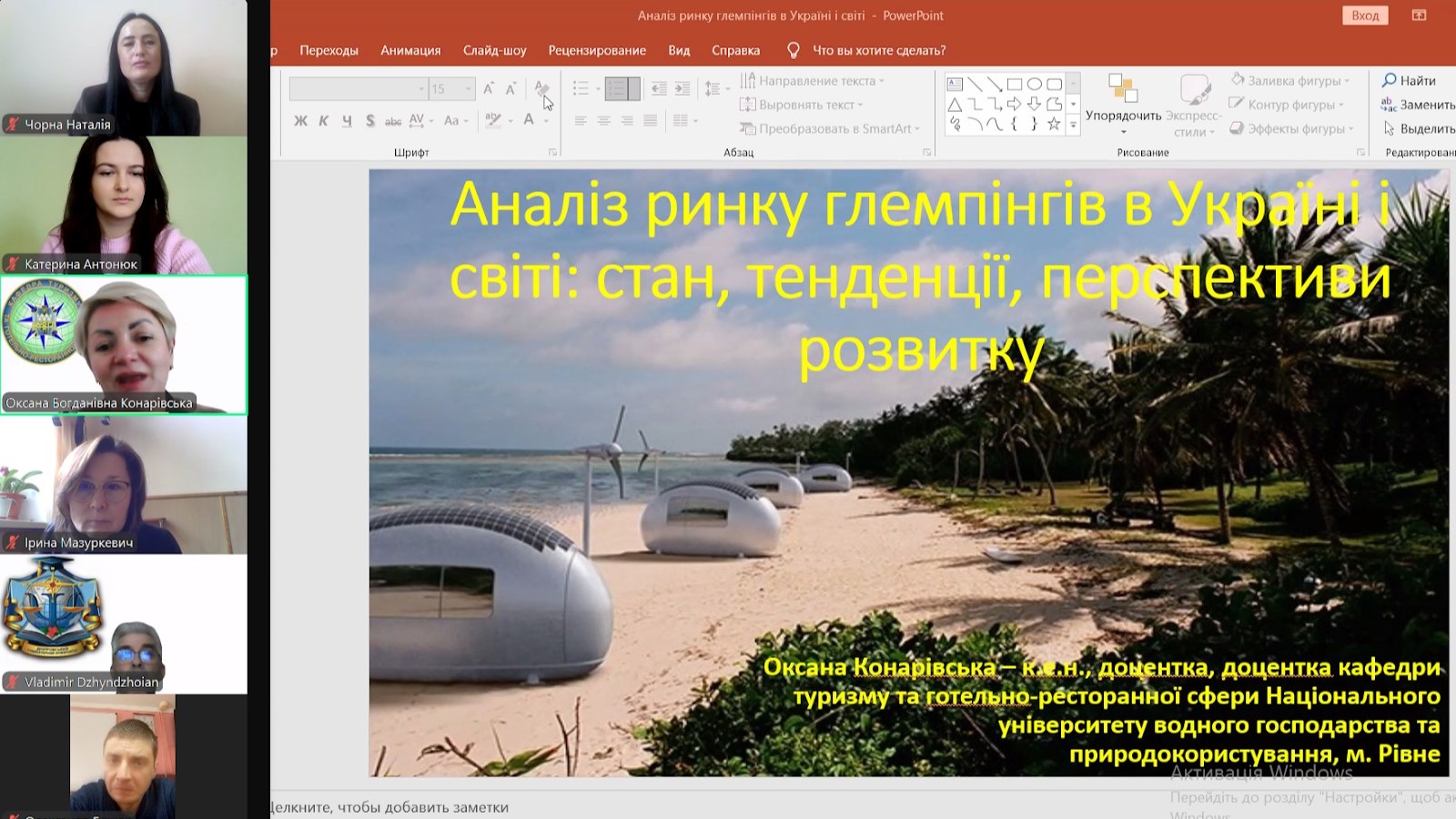Screen dimensions: 1456x819
Task: Toggle bold formatting (Ж)
Action: (x=300, y=120)
